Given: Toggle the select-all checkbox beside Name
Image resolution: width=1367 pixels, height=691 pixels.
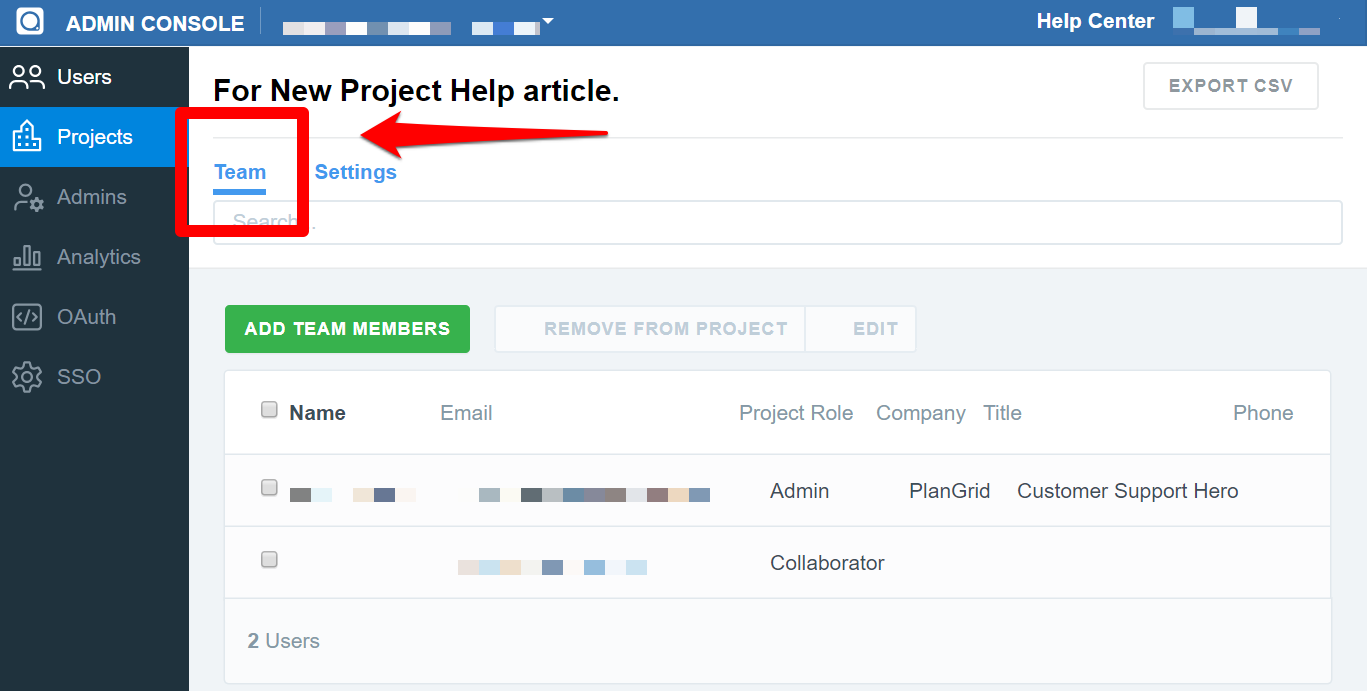Looking at the screenshot, I should pos(269,409).
